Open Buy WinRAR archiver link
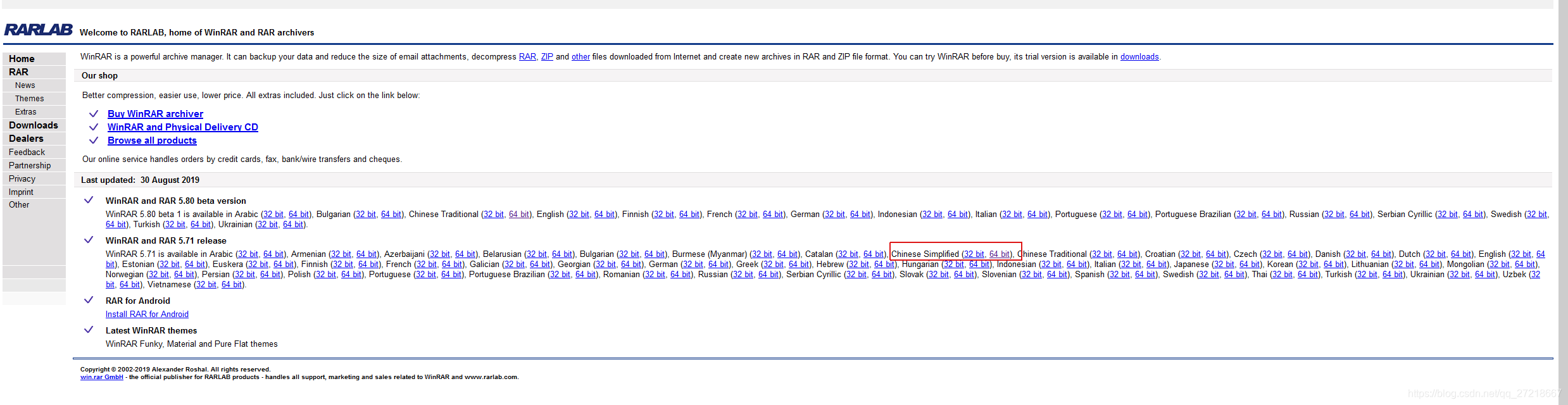The height and width of the screenshot is (405, 1568). click(155, 114)
